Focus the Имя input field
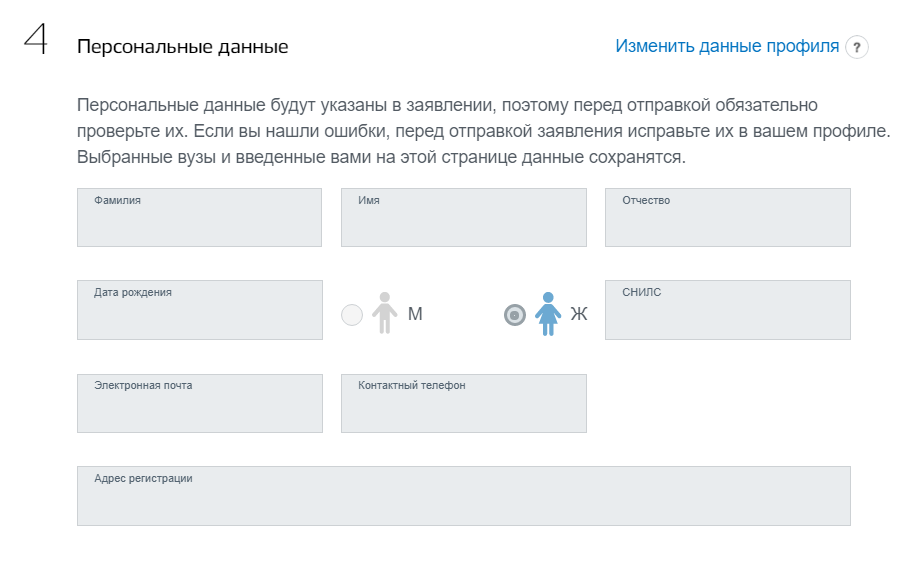The image size is (923, 568). pyautogui.click(x=464, y=217)
